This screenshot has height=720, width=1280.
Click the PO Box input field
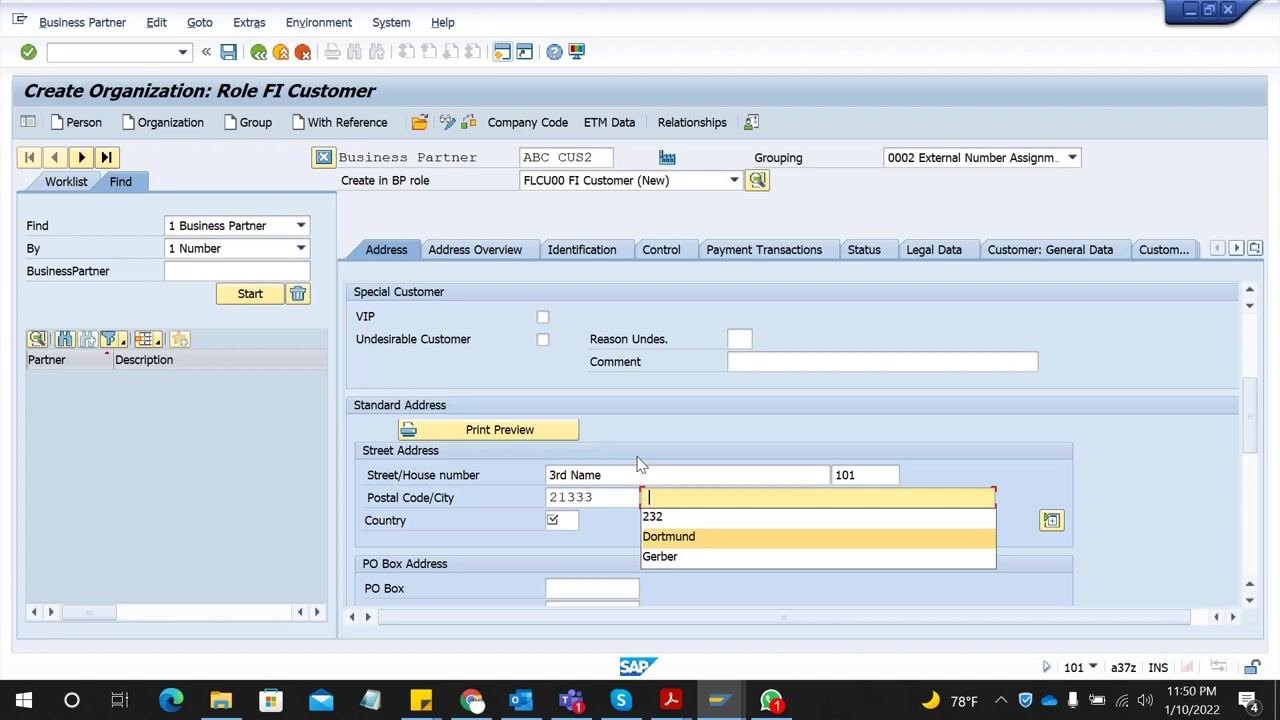[x=592, y=588]
